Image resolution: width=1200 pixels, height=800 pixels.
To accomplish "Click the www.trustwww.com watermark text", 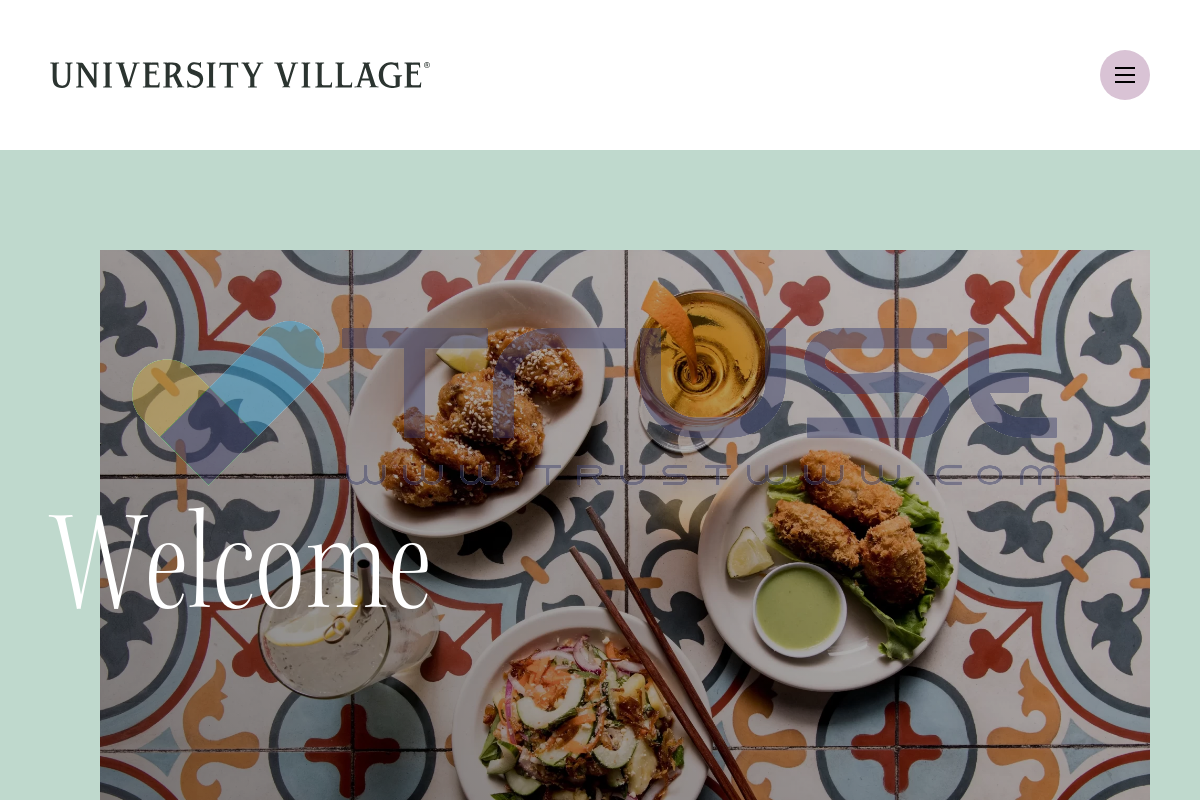I will click(x=703, y=474).
